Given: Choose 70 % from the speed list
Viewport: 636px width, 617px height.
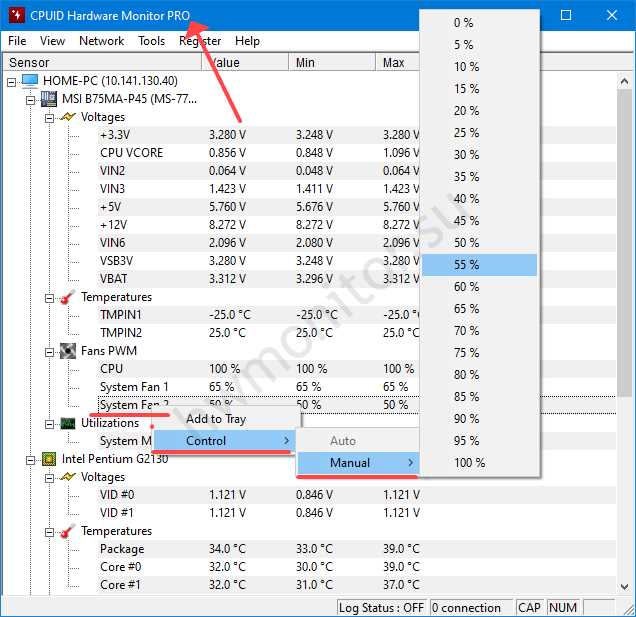Looking at the screenshot, I should 479,331.
